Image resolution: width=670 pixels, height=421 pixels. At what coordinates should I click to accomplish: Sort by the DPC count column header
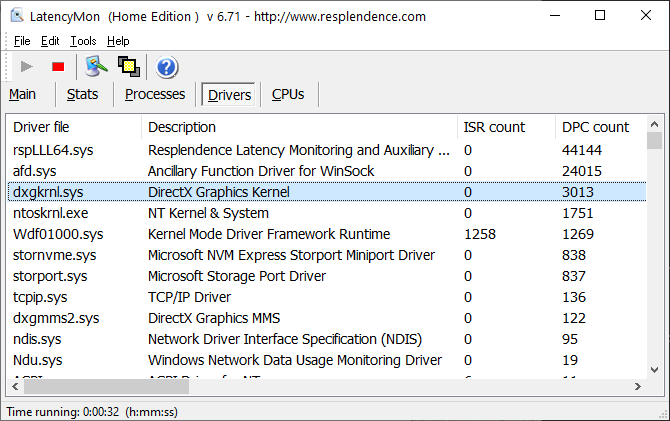click(x=596, y=127)
